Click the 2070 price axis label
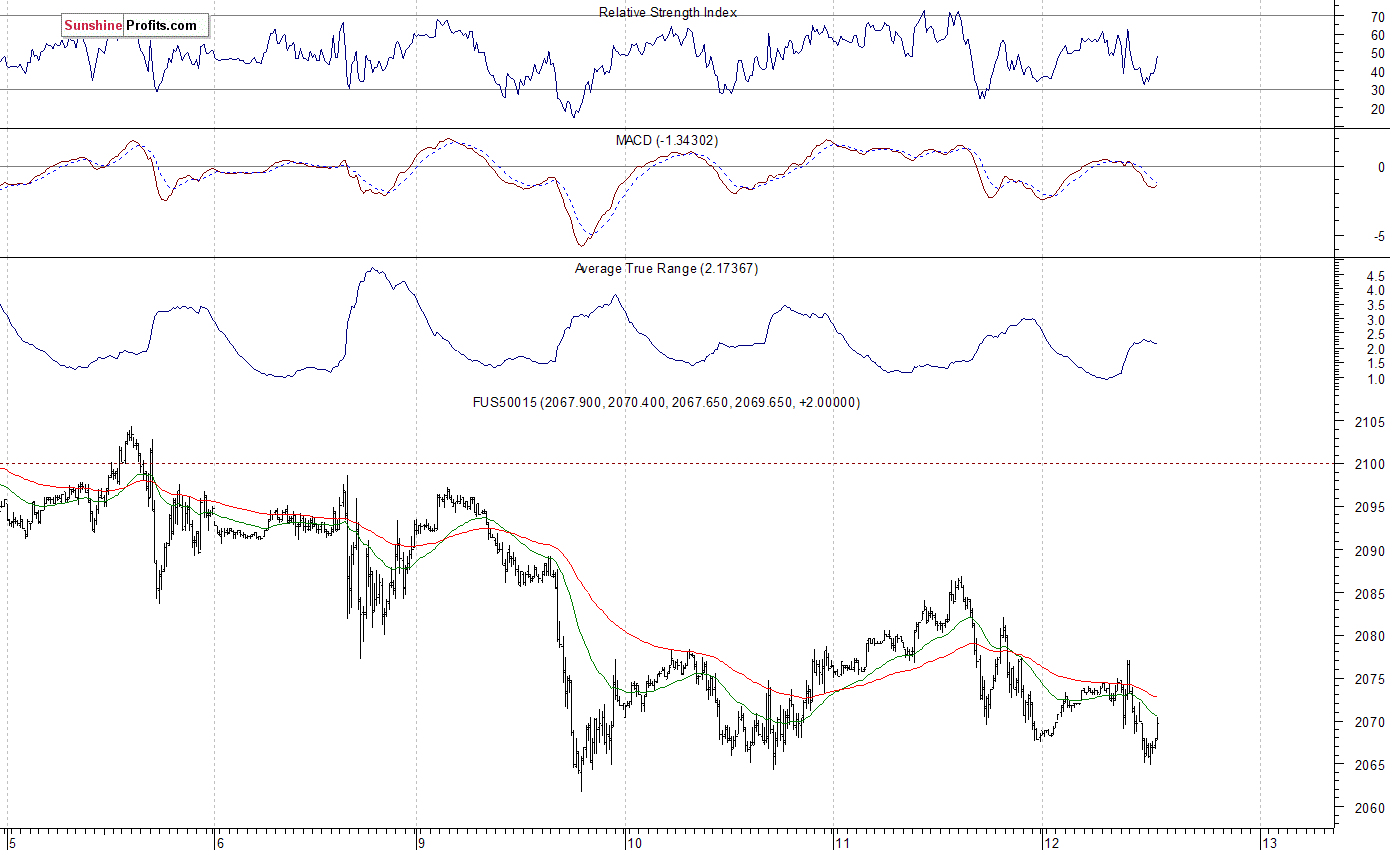The width and height of the screenshot is (1390, 850). [1371, 722]
